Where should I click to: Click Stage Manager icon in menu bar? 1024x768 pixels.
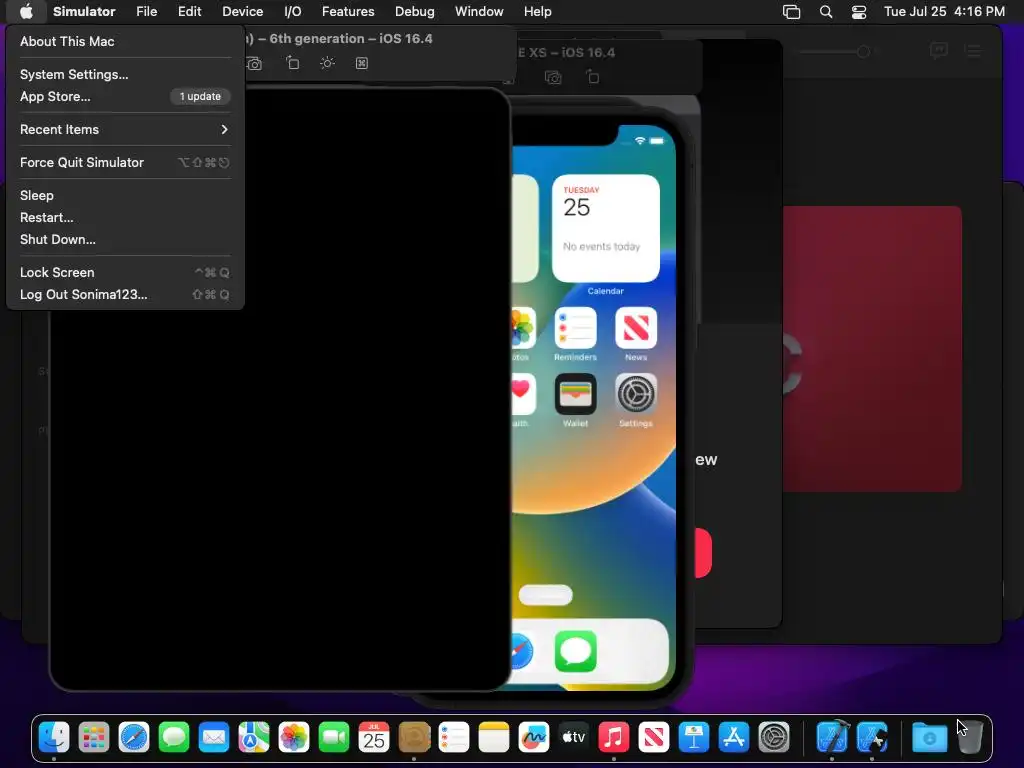point(792,12)
